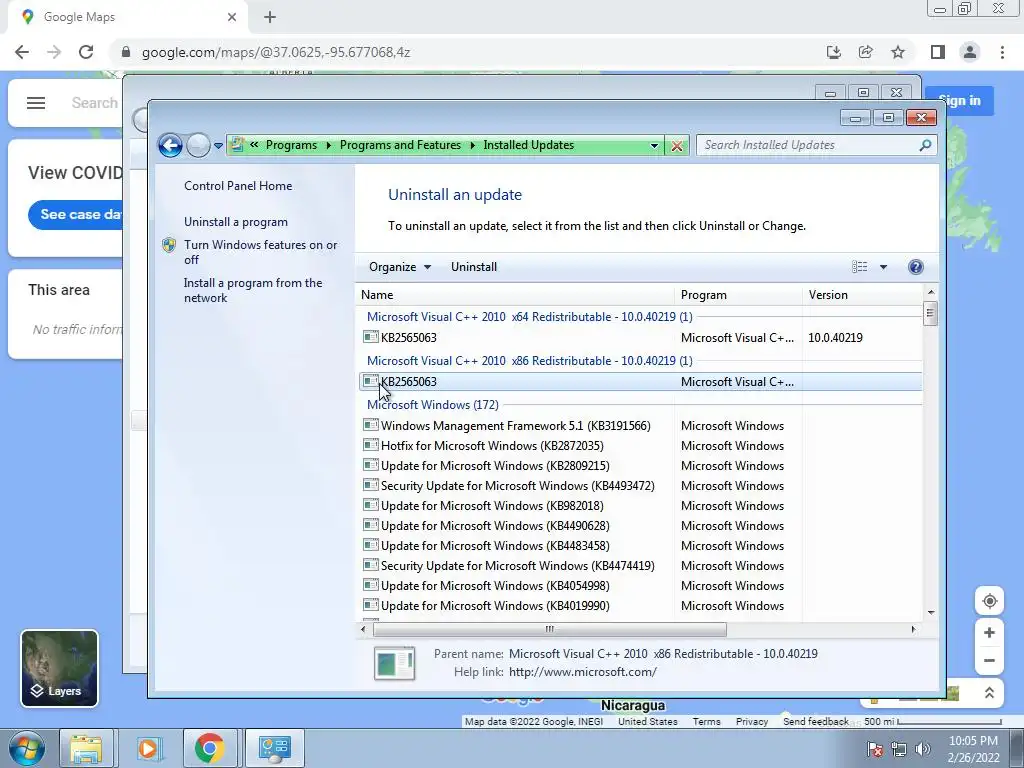Zoom out on the Google map
Screen dimensions: 1024x768
pos(989,660)
